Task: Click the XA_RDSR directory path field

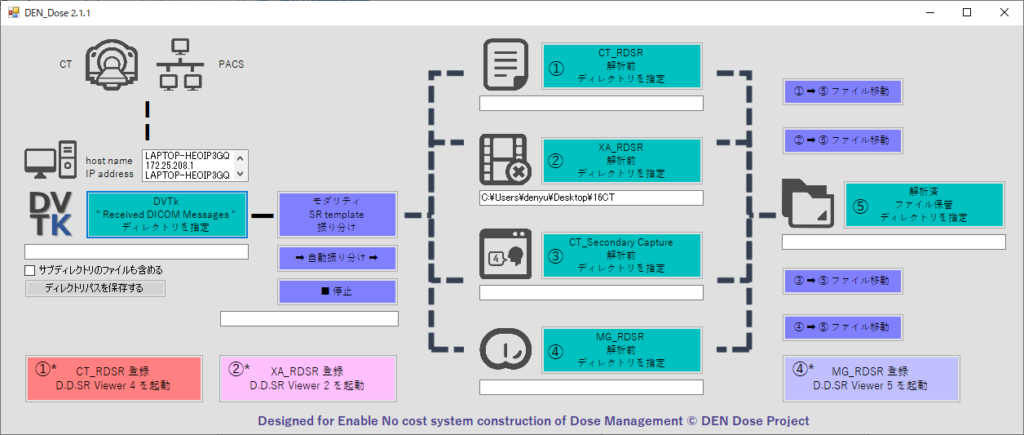Action: (x=591, y=198)
